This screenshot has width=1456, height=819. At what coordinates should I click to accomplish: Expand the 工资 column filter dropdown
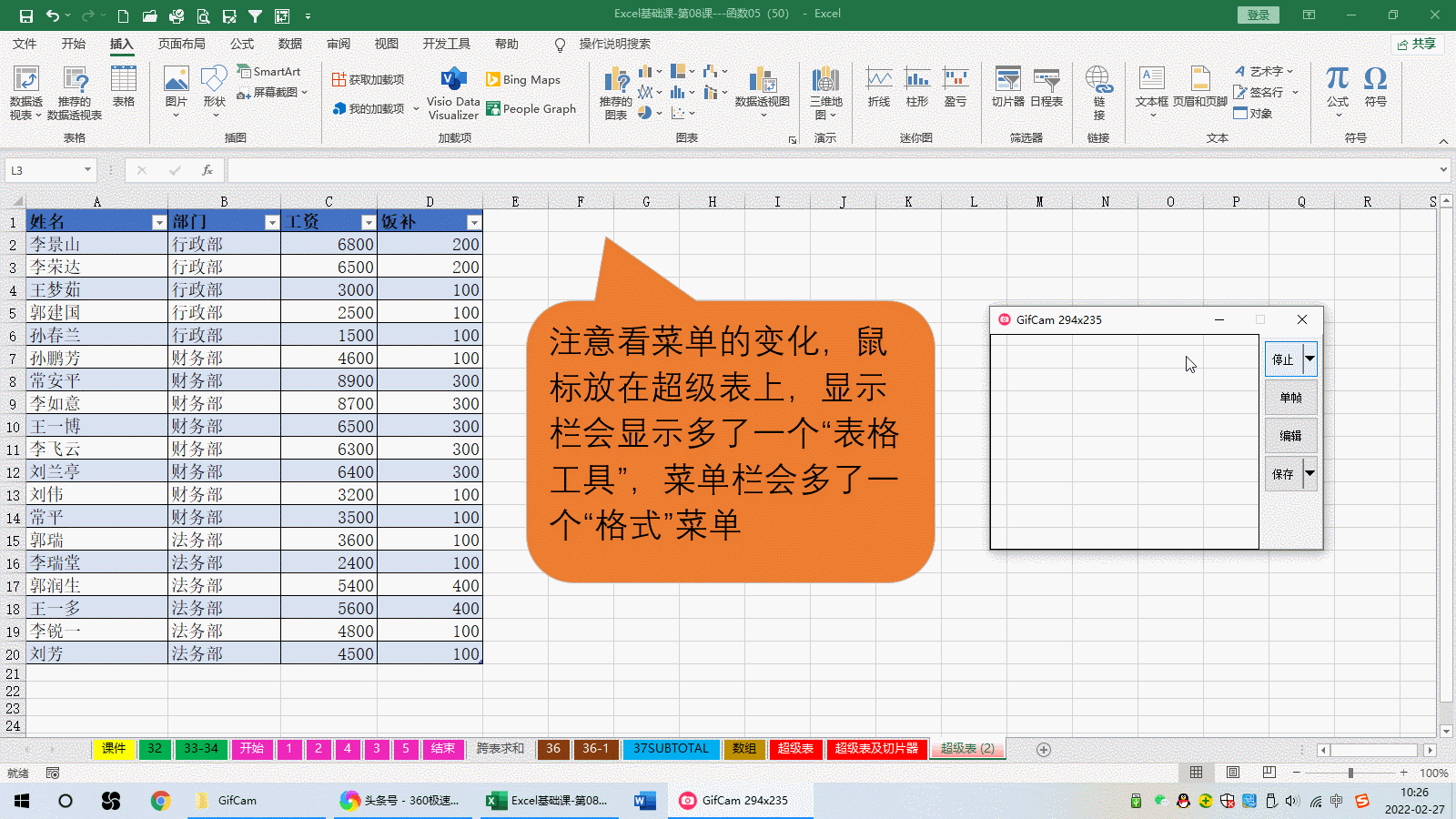tap(368, 222)
